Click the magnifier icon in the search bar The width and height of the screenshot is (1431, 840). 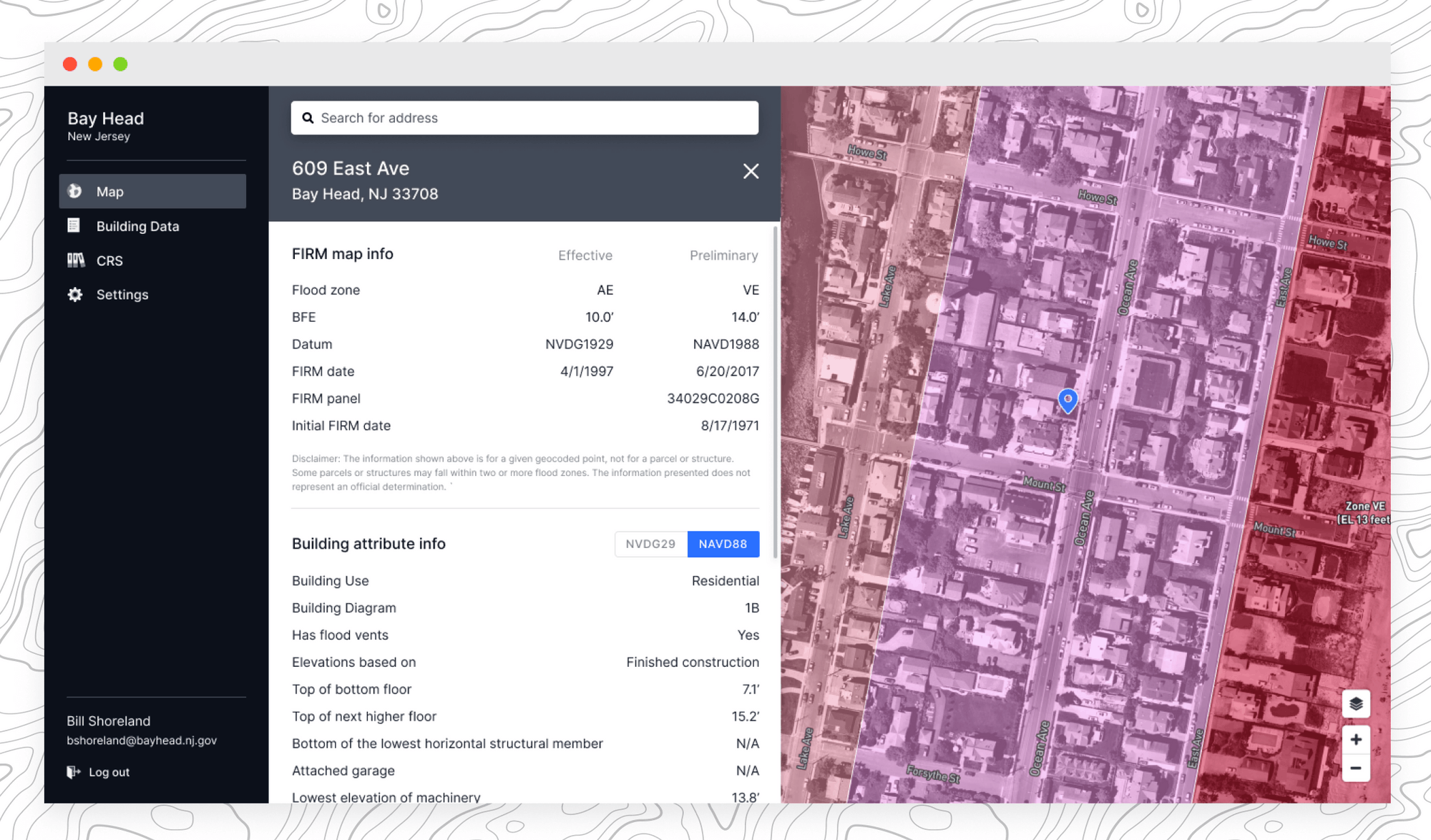tap(308, 117)
